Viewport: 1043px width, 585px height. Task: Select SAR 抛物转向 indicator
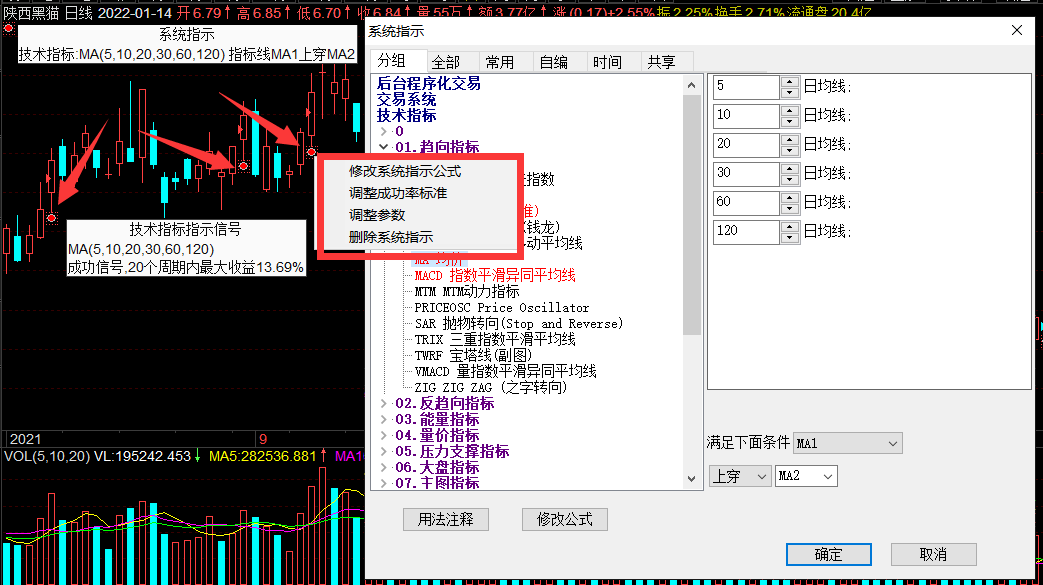(519, 323)
